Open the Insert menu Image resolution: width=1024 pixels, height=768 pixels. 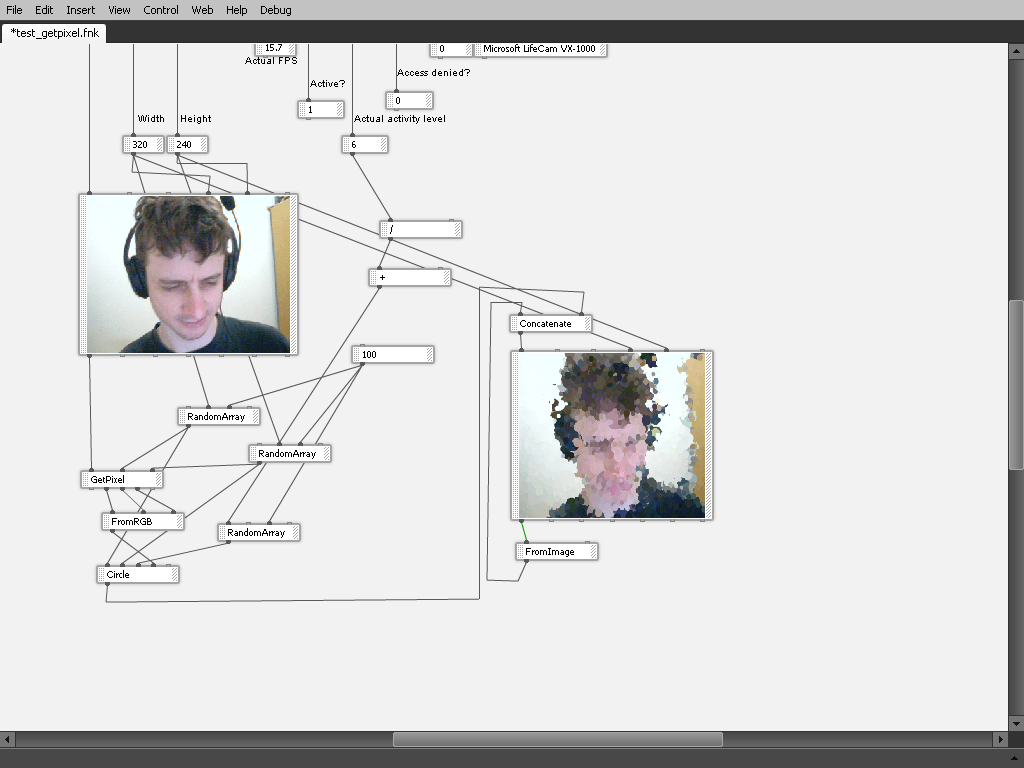(80, 10)
